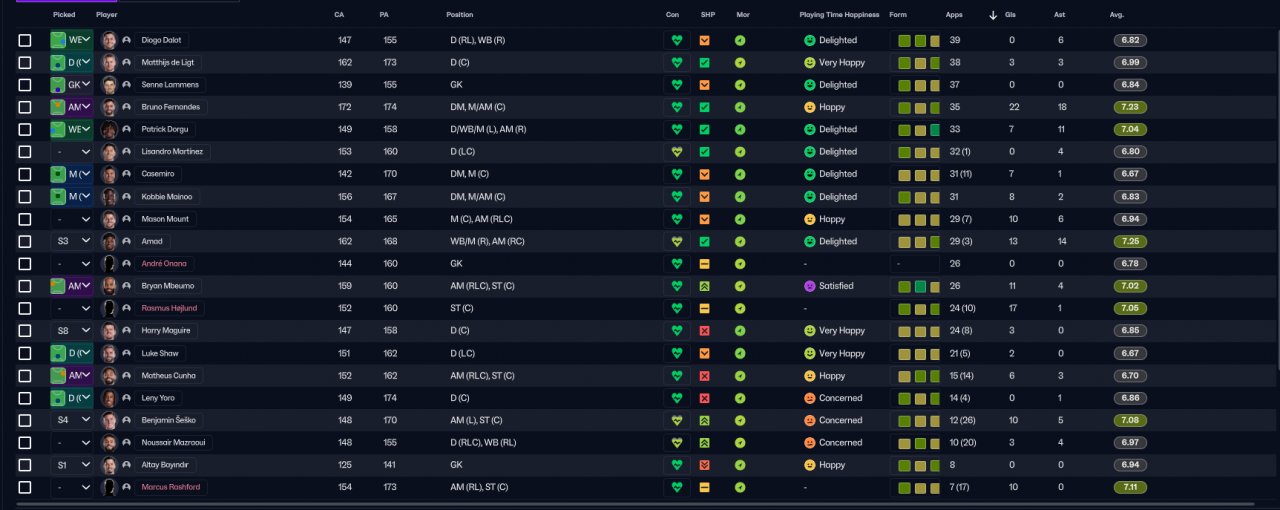Click sharpness icon for Harry Maguire
Screen dimensions: 1280x510
point(704,331)
